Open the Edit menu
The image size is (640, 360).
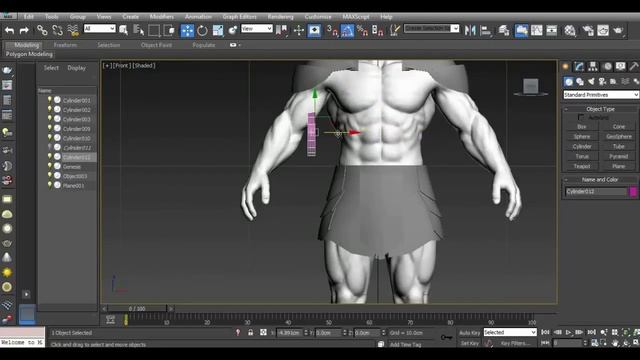[x=29, y=17]
